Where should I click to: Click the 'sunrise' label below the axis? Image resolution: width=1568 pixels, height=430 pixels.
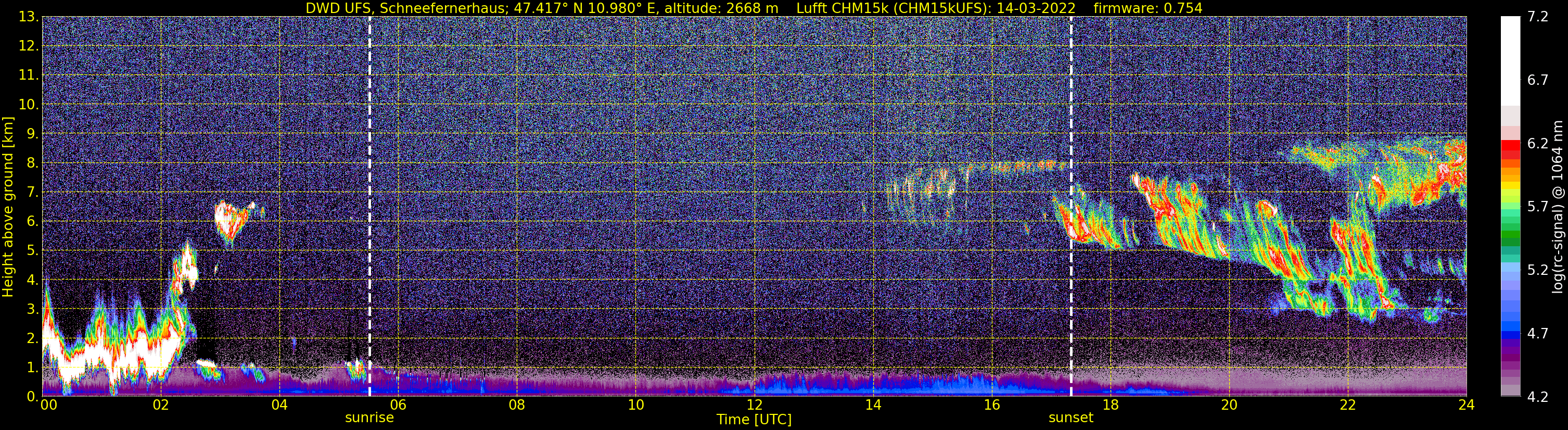click(x=369, y=418)
